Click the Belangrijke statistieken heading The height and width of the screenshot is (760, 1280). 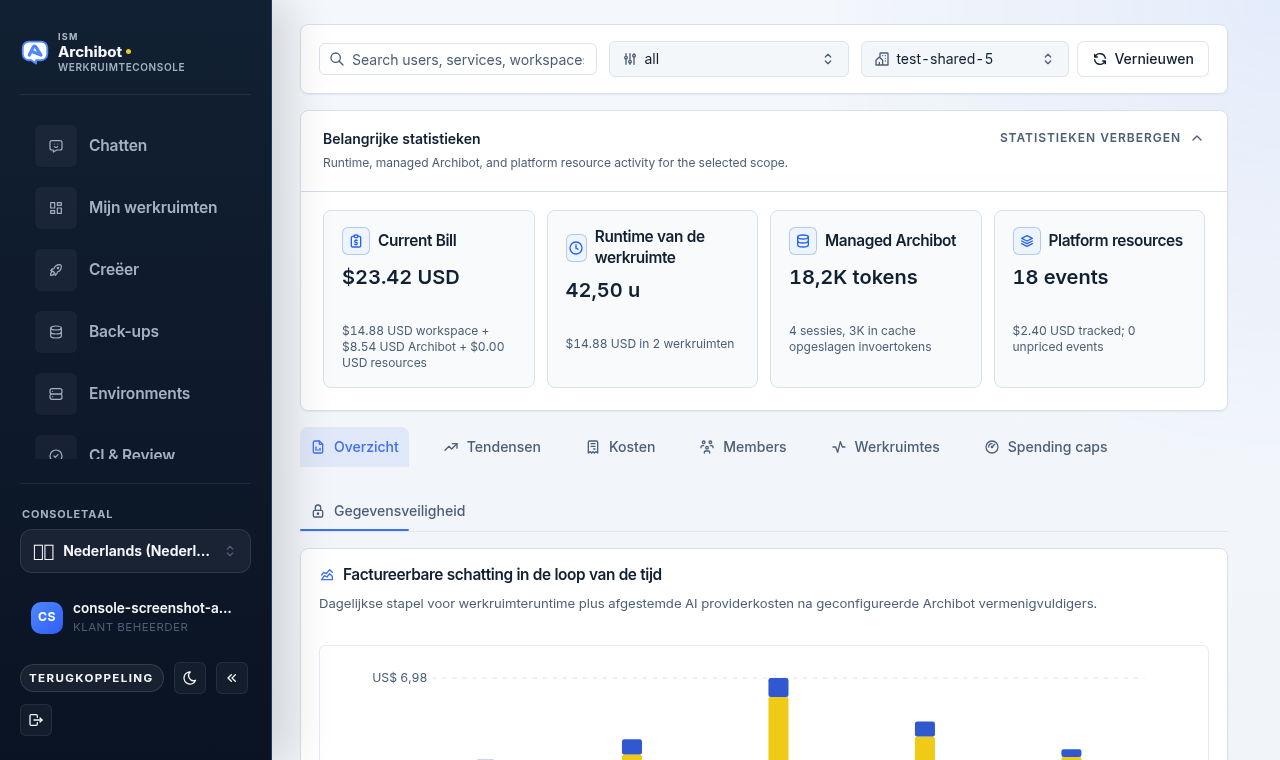click(x=402, y=139)
